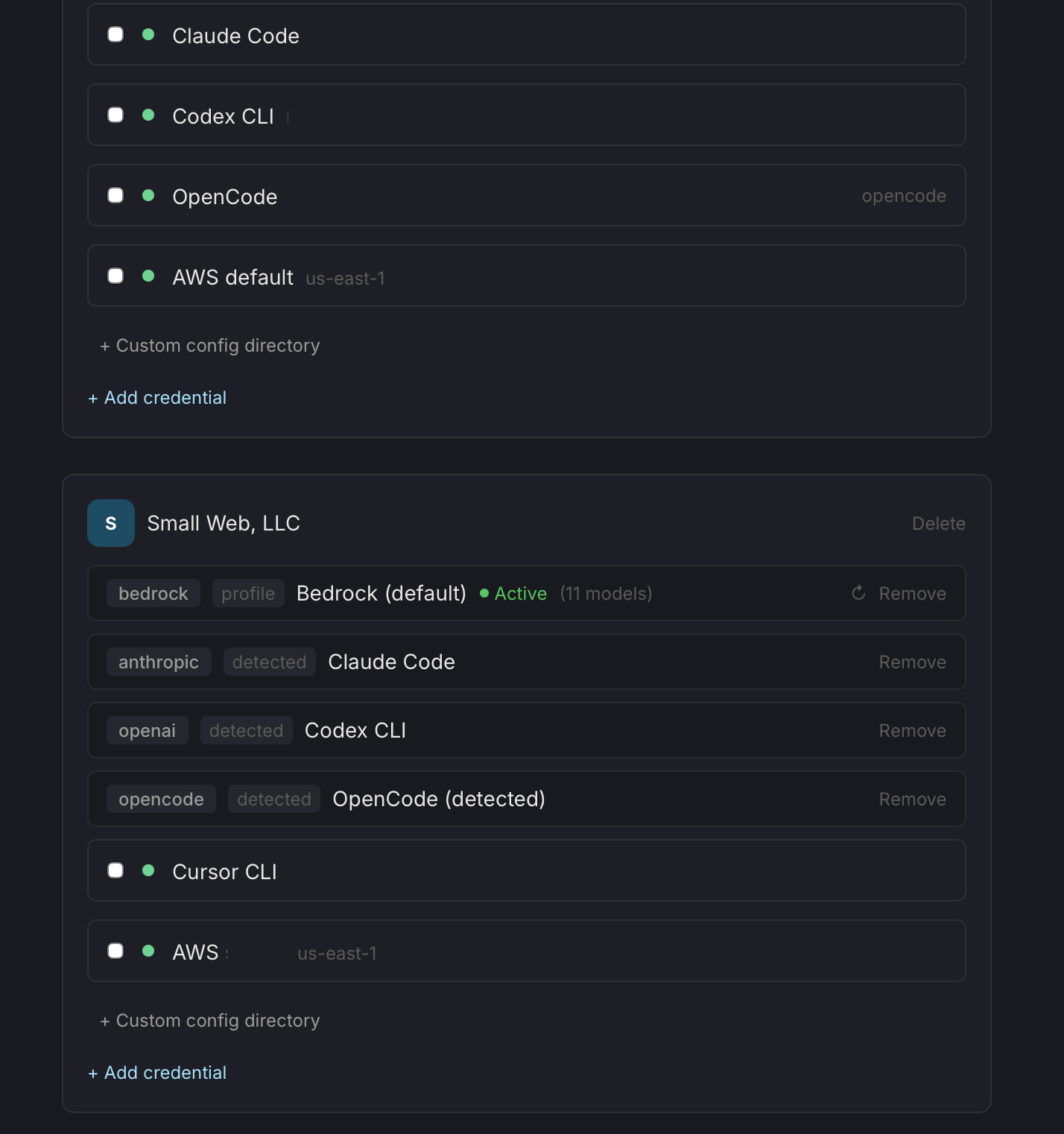Remove the Bedrock (default) credential
Viewport: 1064px width, 1134px height.
coord(912,594)
